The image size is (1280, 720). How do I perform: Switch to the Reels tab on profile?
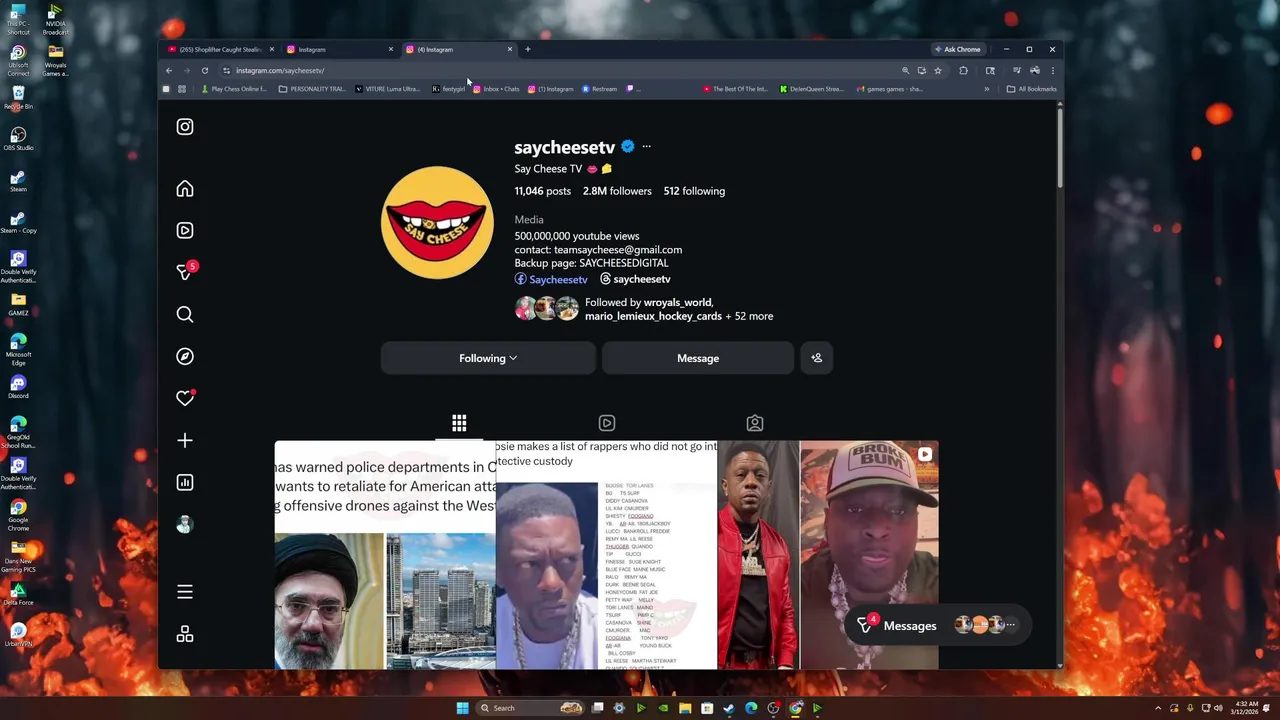click(x=607, y=423)
